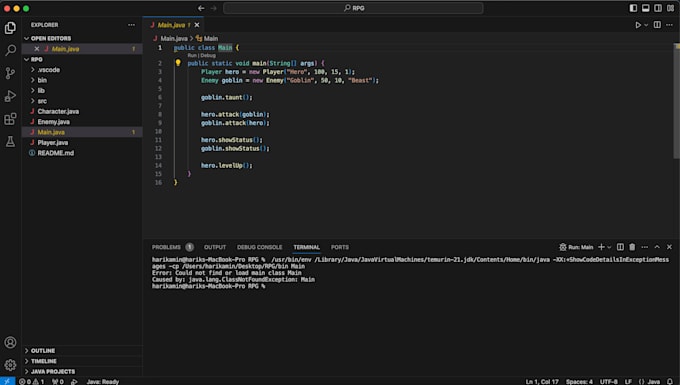Toggle primary sidebar visibility
This screenshot has height=385, width=680.
click(x=633, y=8)
